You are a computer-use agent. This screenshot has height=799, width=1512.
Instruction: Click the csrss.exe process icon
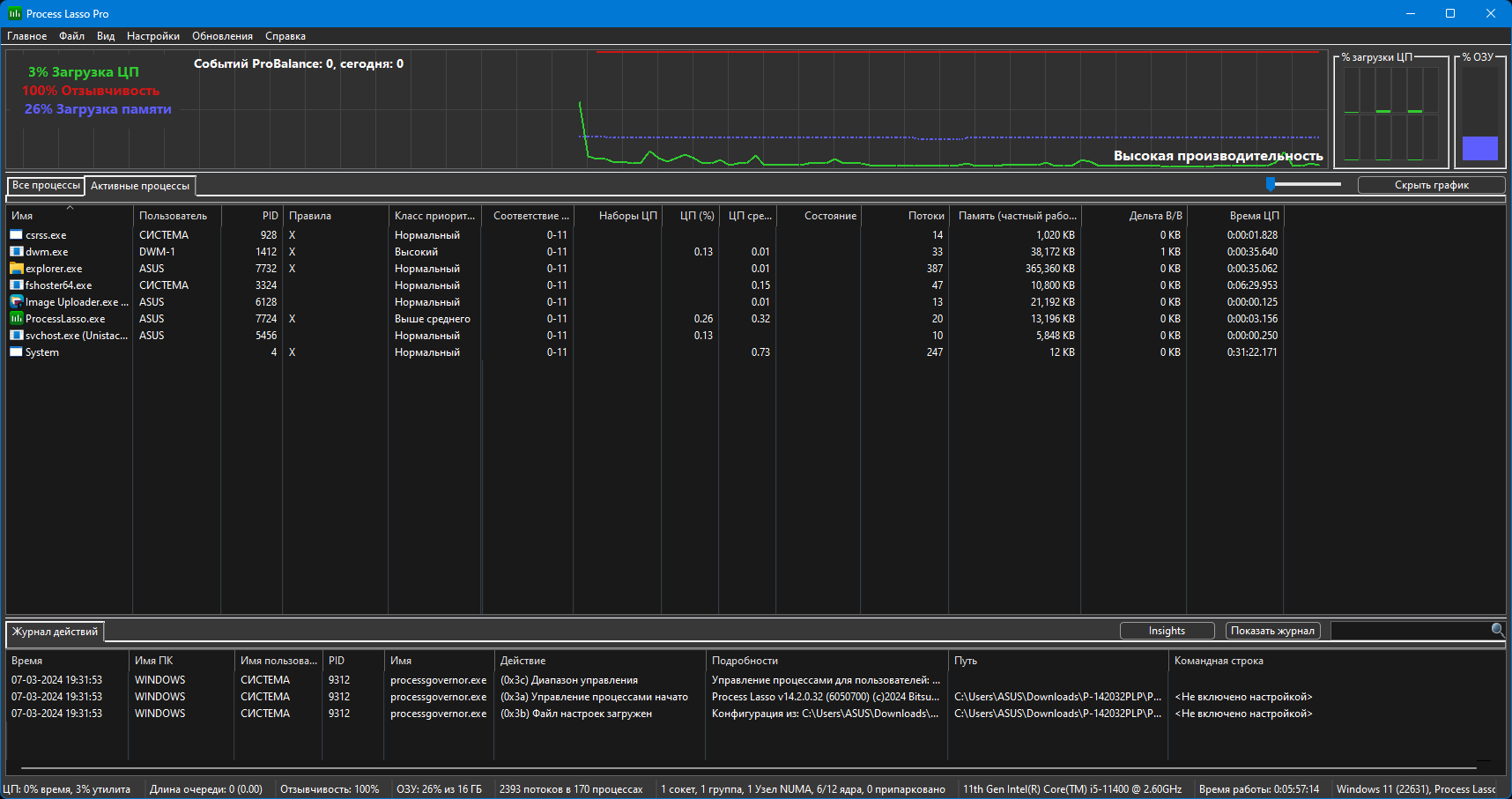click(x=16, y=235)
